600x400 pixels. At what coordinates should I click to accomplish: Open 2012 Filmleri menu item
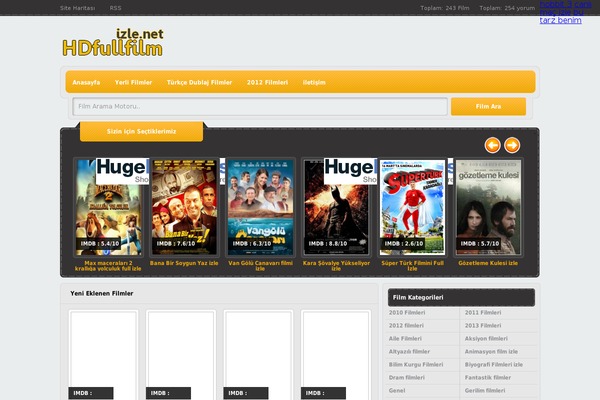(x=267, y=82)
